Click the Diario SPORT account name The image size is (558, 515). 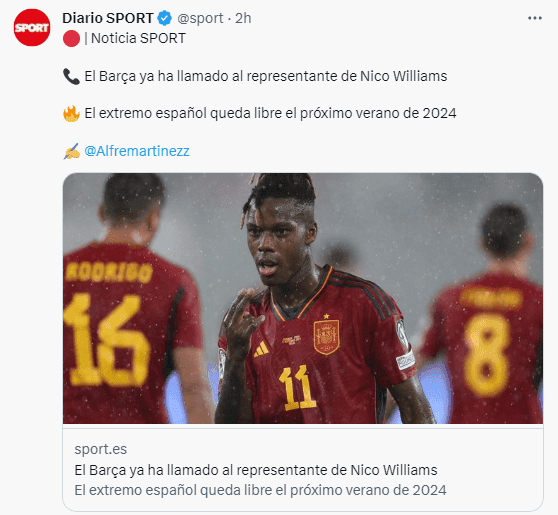click(x=107, y=18)
